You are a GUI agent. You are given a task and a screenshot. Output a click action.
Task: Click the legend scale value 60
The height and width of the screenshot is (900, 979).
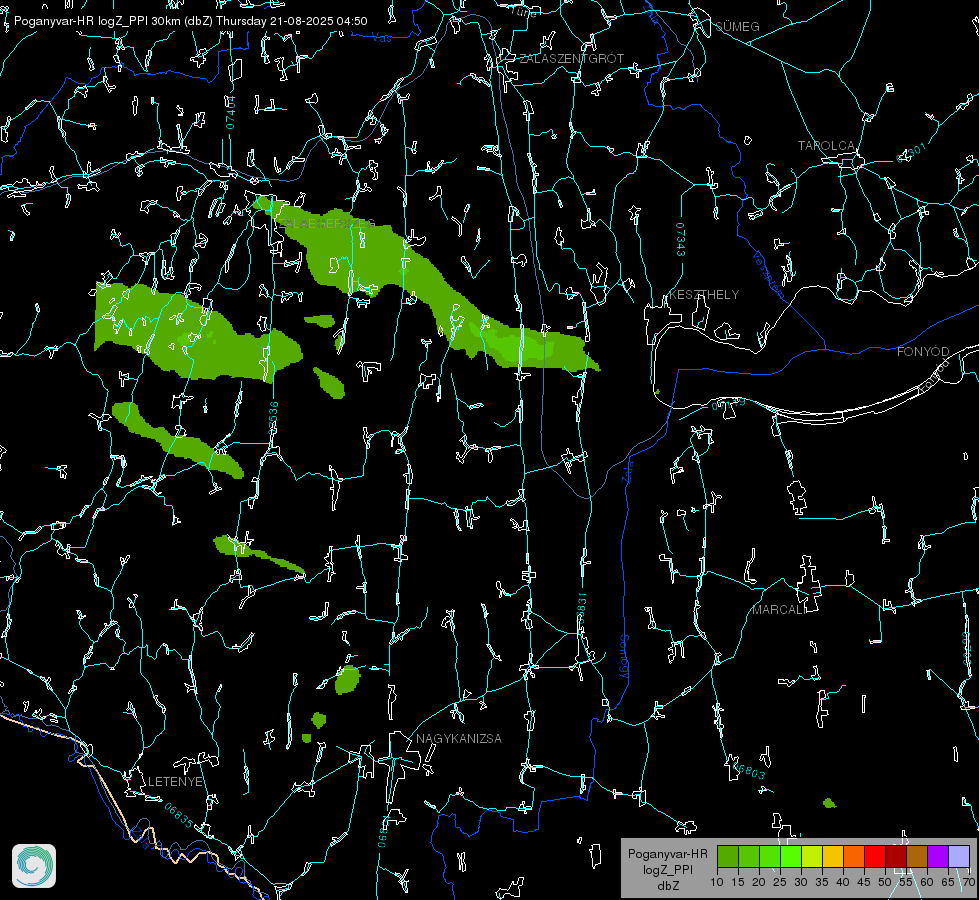click(x=927, y=882)
